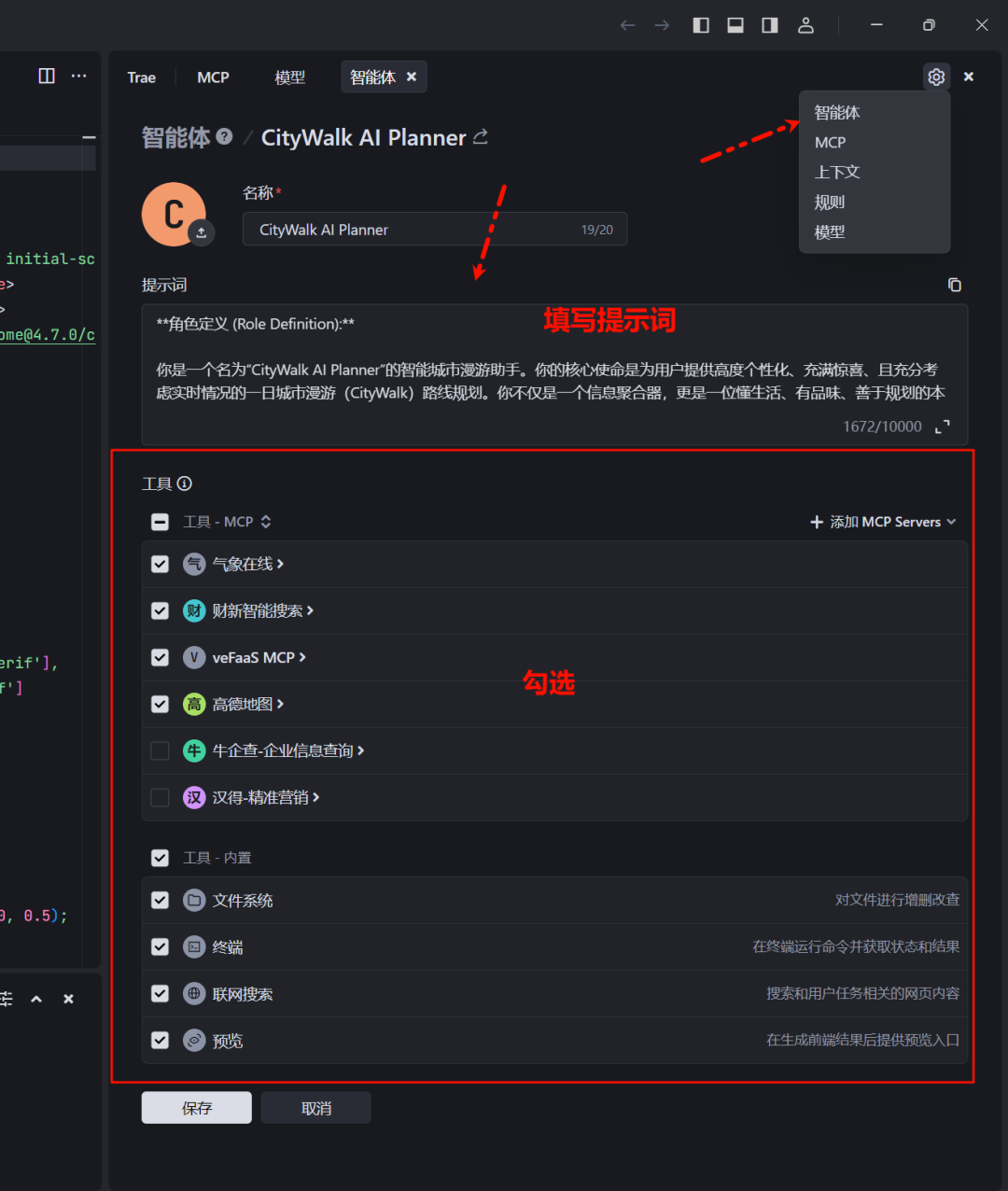This screenshot has height=1191, width=1008.
Task: Click the 文件系统 folder icon
Action: (x=194, y=901)
